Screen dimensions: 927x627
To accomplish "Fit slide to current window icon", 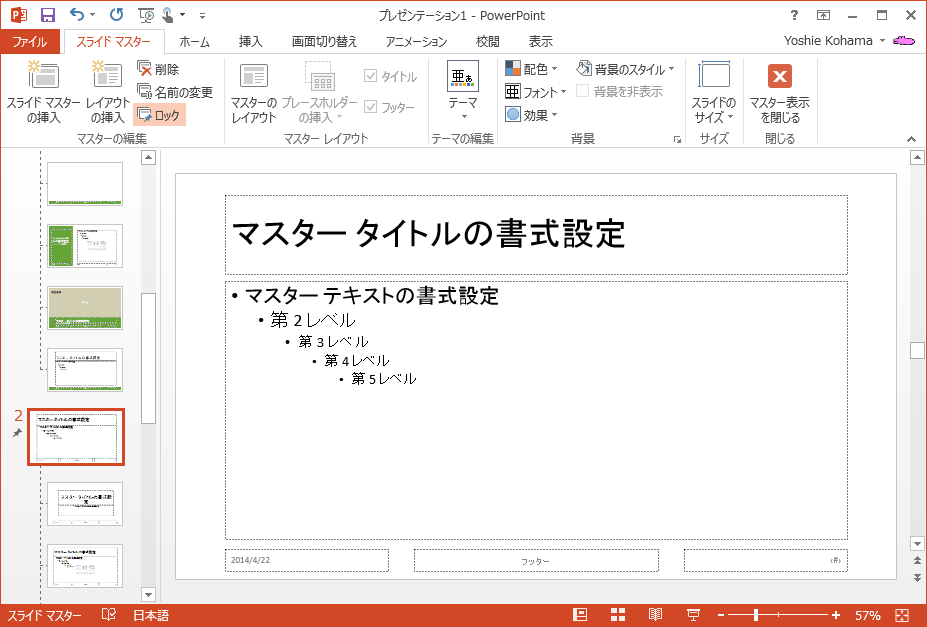I will [x=902, y=615].
